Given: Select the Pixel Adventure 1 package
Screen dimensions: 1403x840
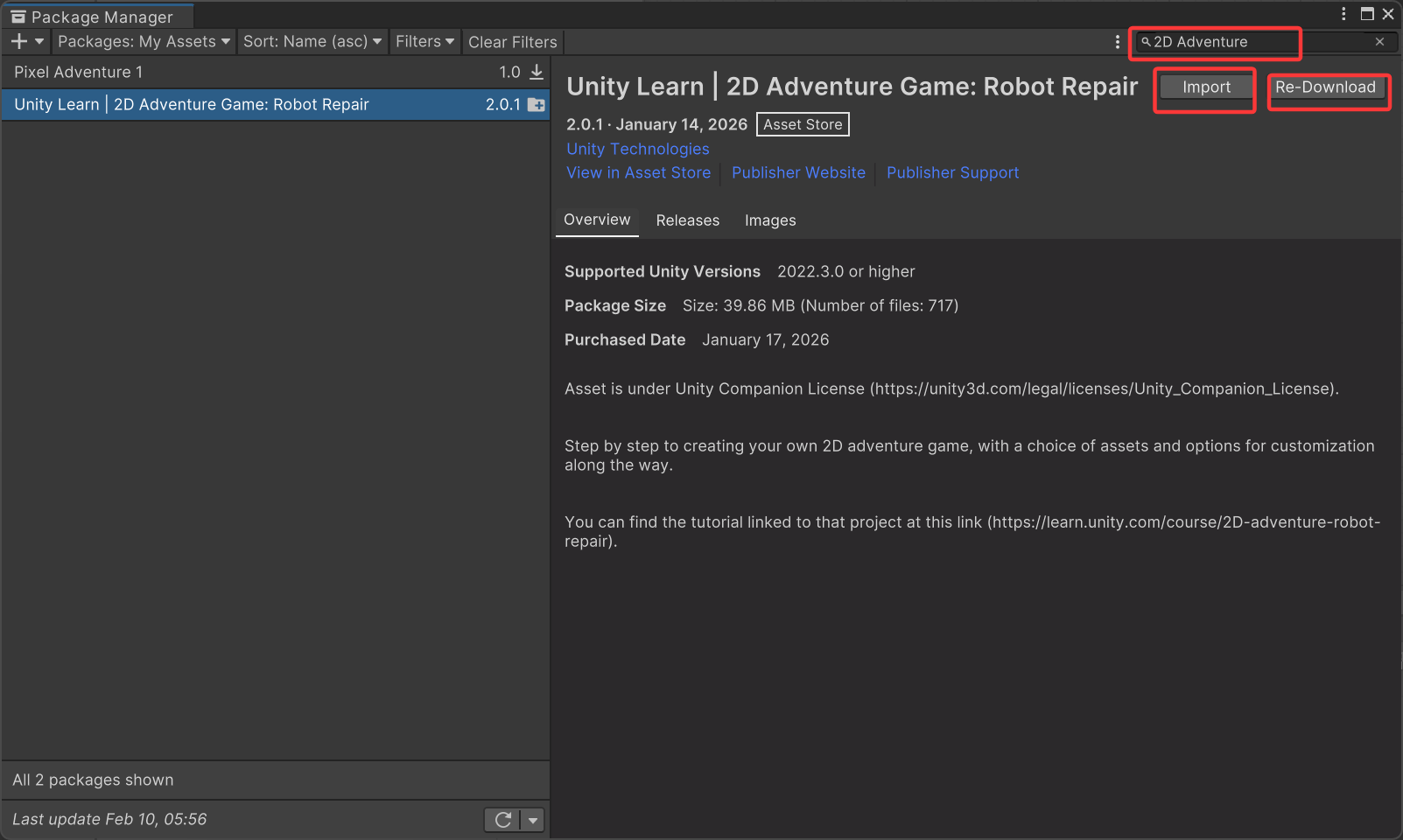Looking at the screenshot, I should (x=276, y=72).
